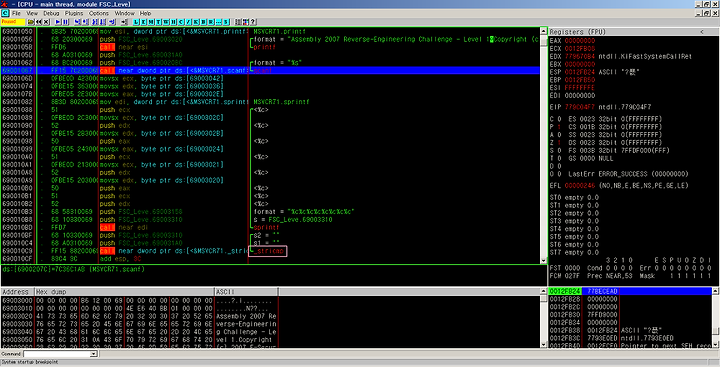
Task: Click the Step over toolbar icon
Action: [85, 22]
